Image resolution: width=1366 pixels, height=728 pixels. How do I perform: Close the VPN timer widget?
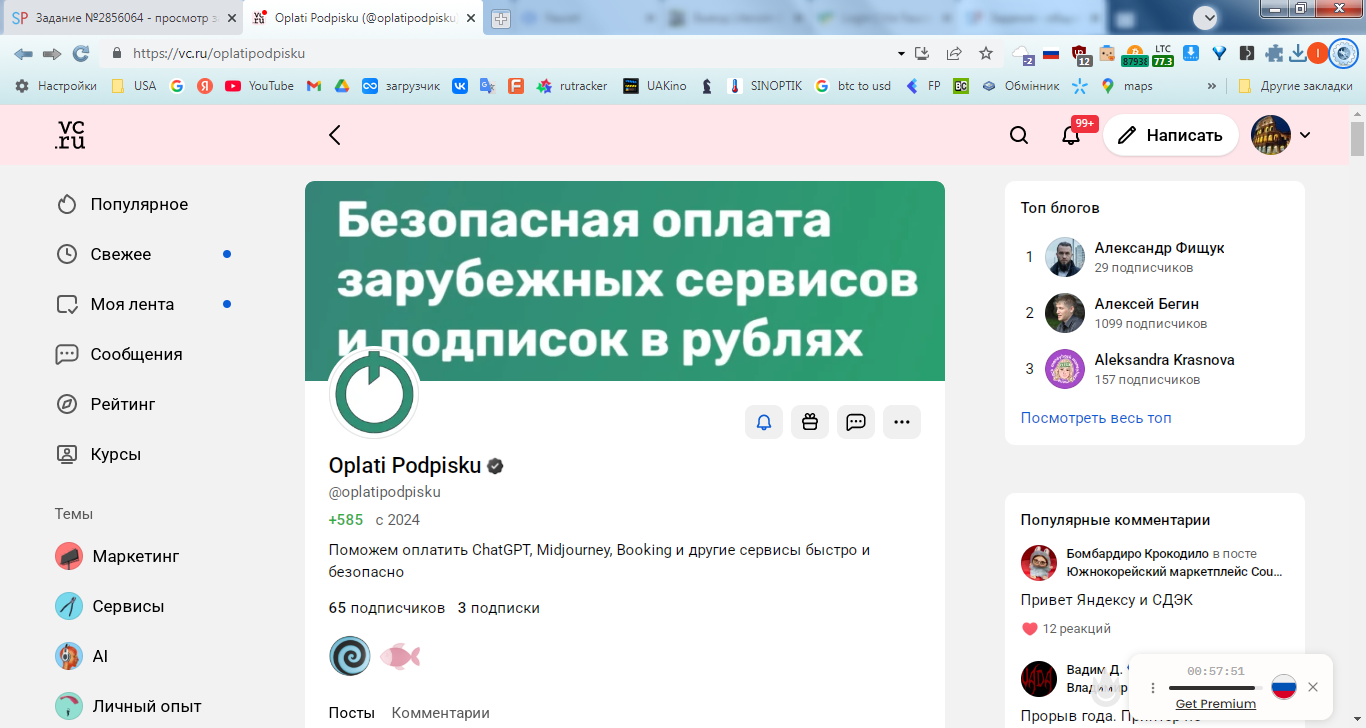click(x=1313, y=687)
